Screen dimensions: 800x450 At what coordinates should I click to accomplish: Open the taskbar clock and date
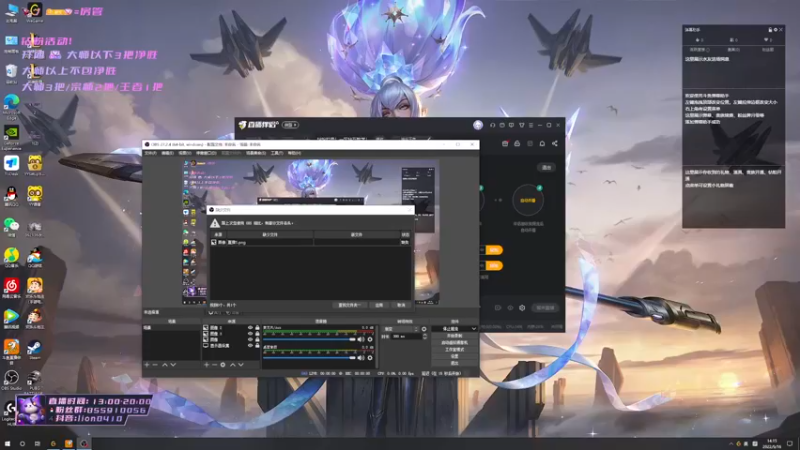[x=772, y=443]
